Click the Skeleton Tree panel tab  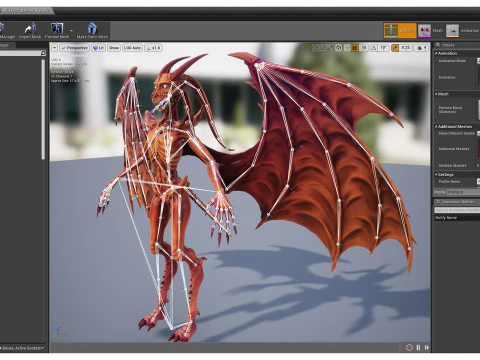7,45
